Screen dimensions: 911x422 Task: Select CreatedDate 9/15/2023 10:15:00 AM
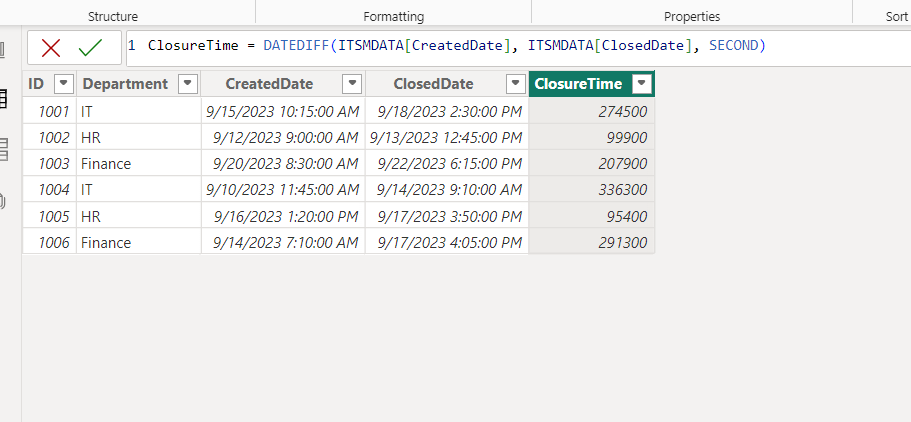(x=283, y=110)
